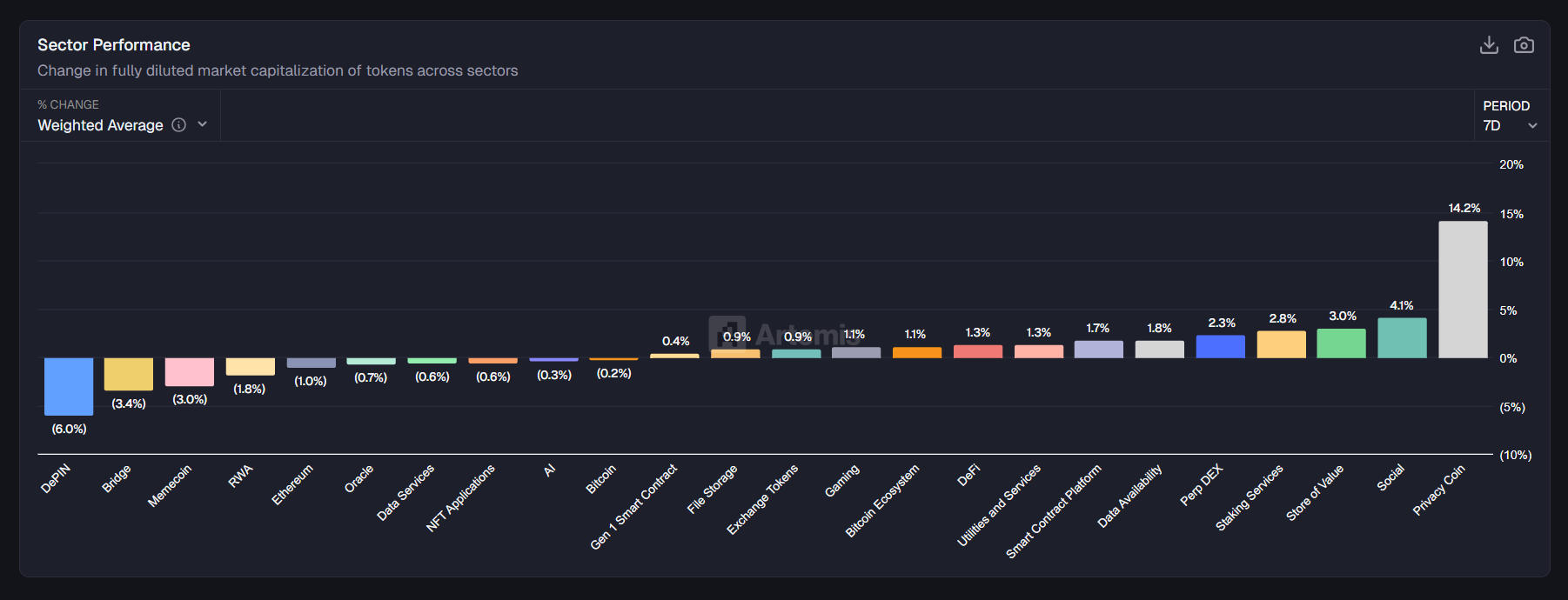Click the Weighted Average info icon

(179, 125)
